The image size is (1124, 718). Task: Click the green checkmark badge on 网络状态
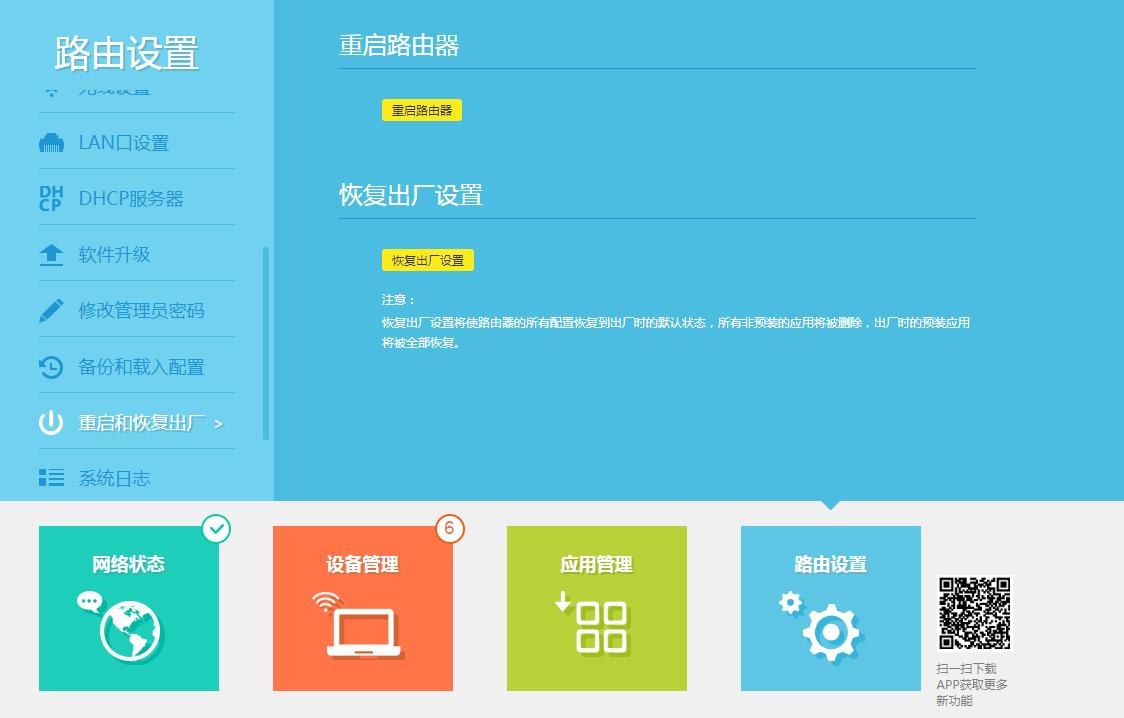(x=216, y=529)
